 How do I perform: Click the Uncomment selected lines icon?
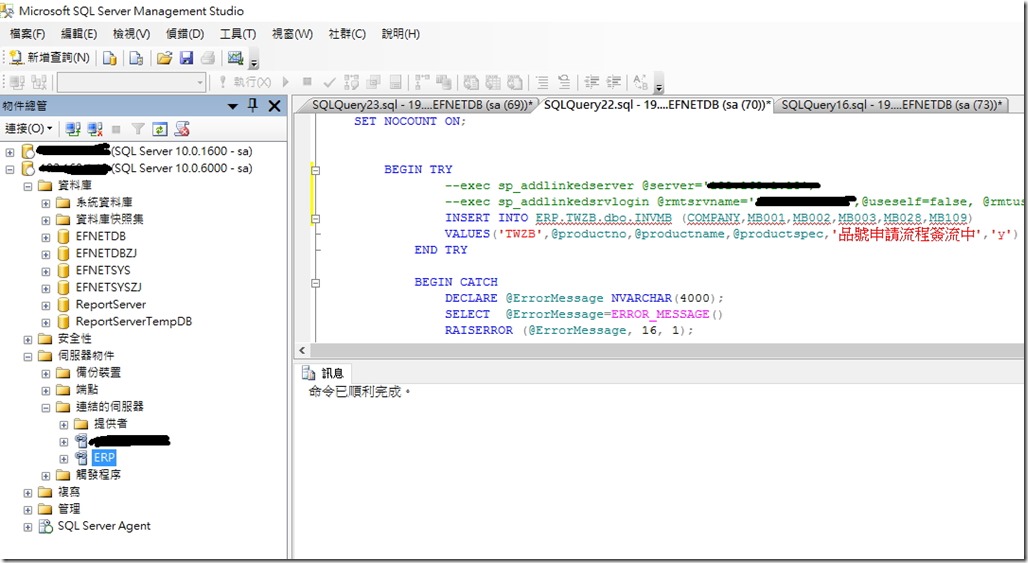click(x=563, y=82)
